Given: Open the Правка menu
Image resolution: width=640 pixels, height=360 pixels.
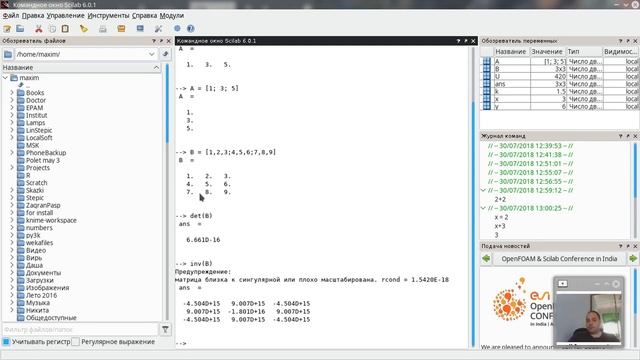Looking at the screenshot, I should pyautogui.click(x=33, y=16).
